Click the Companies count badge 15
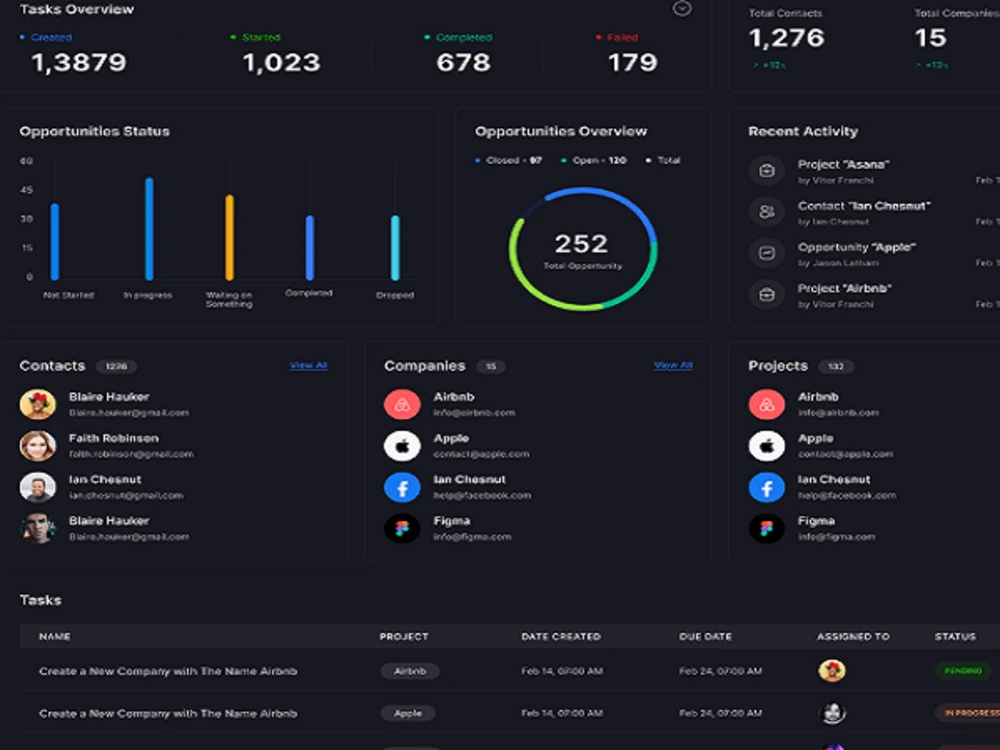Screen dimensions: 1000x750 tap(490, 366)
